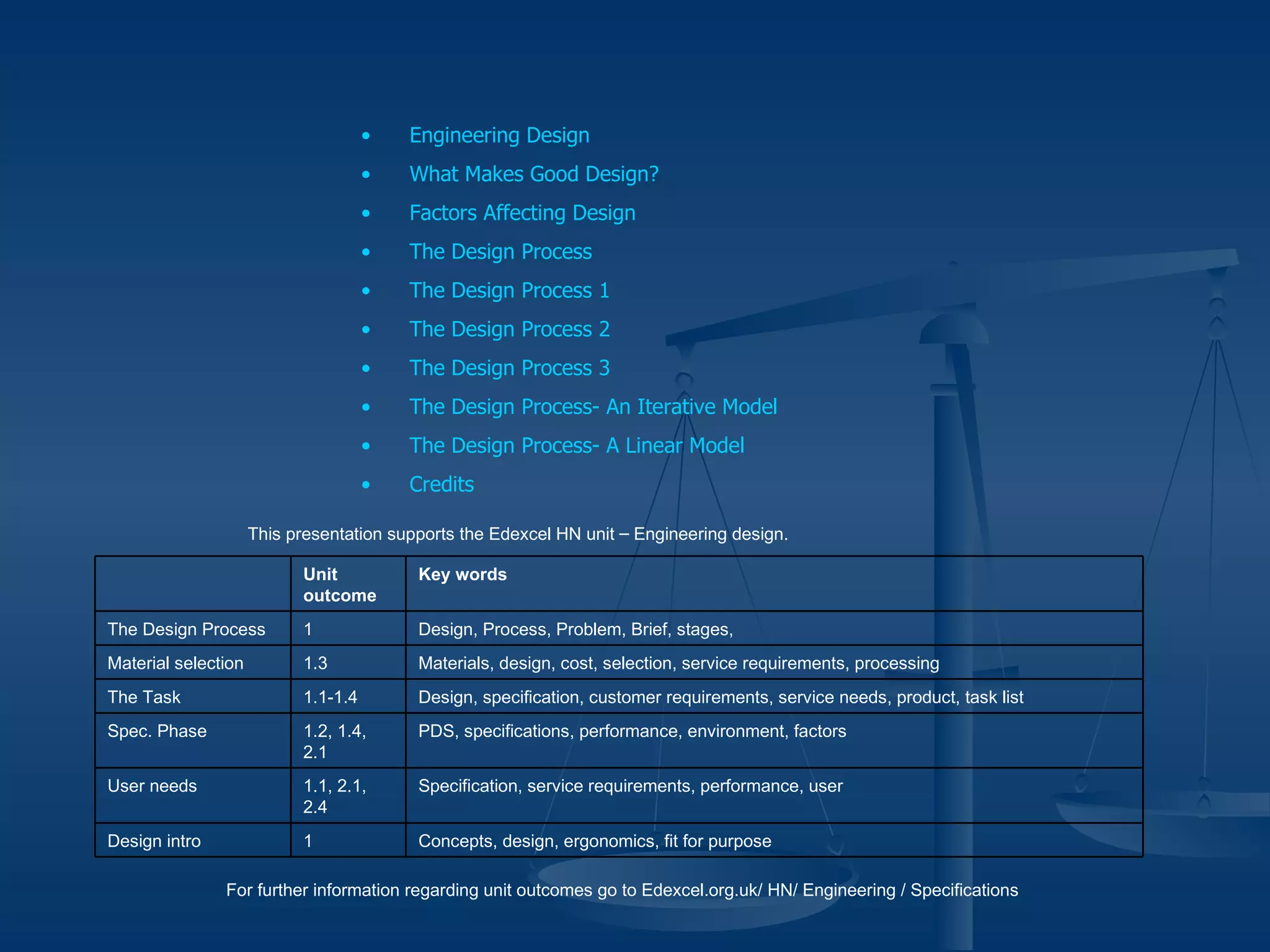Click the Key words column header
Image resolution: width=1270 pixels, height=952 pixels.
463,575
